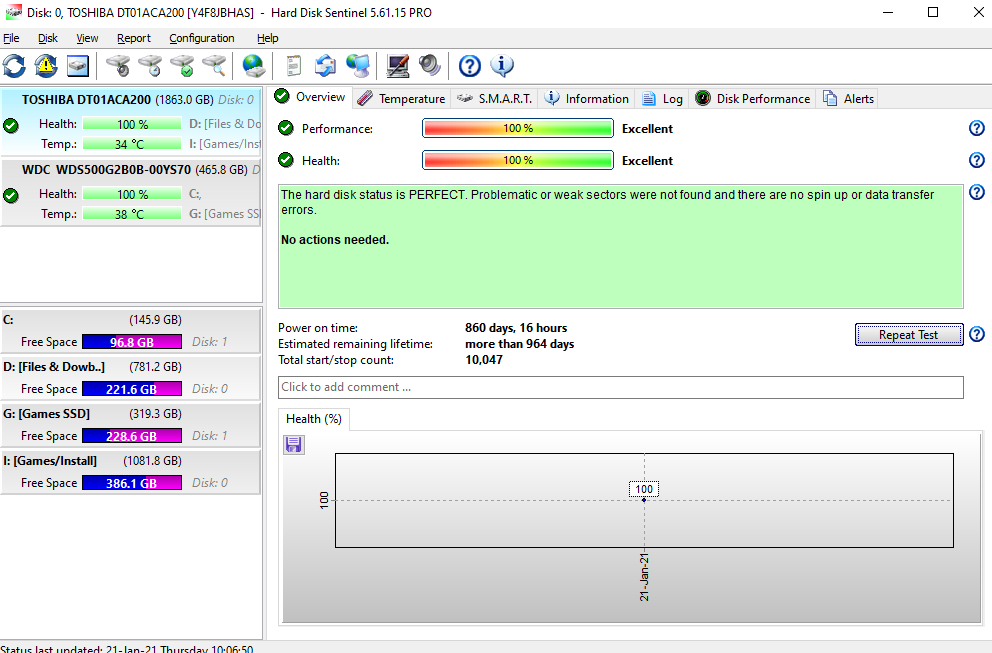Click the 'Click to add comment' field

620,387
